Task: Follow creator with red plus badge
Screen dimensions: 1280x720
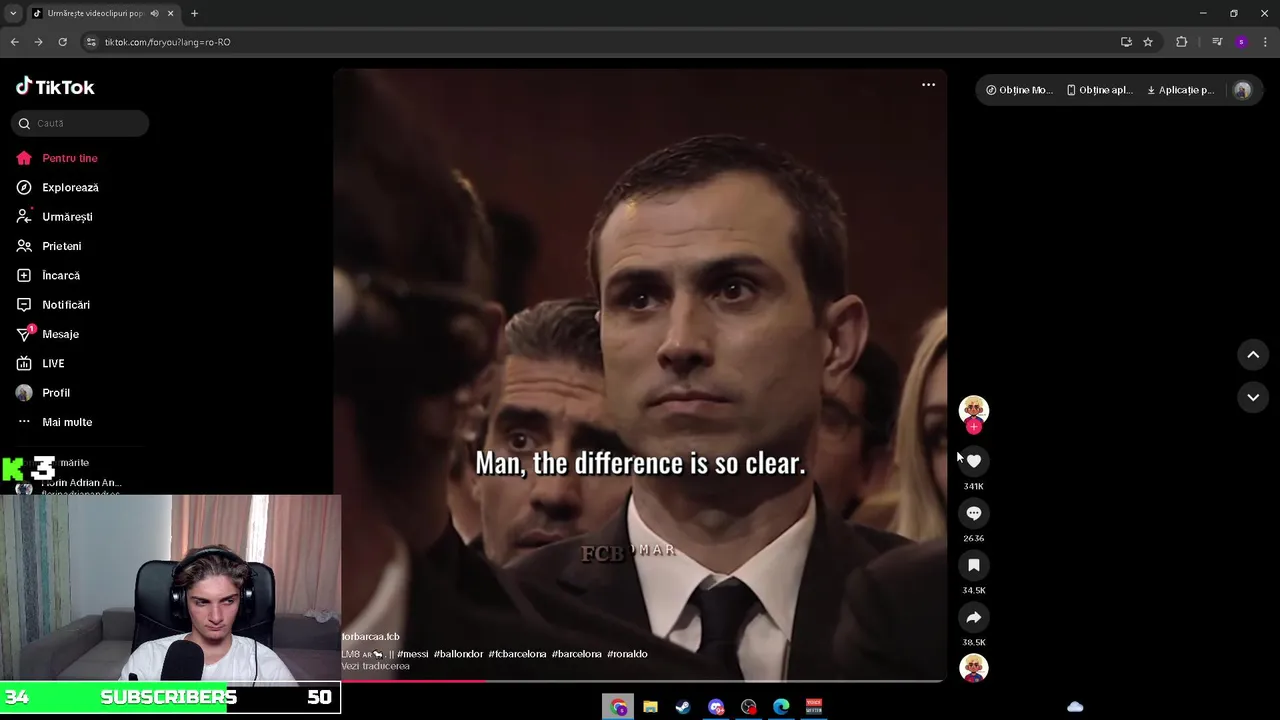Action: point(973,427)
